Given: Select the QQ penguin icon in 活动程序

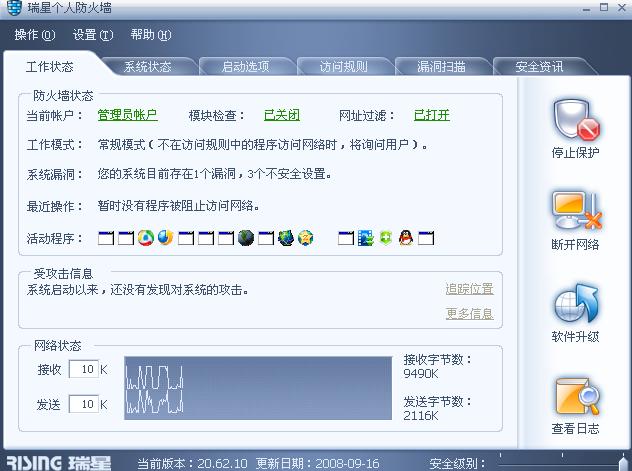Looking at the screenshot, I should coord(406,238).
